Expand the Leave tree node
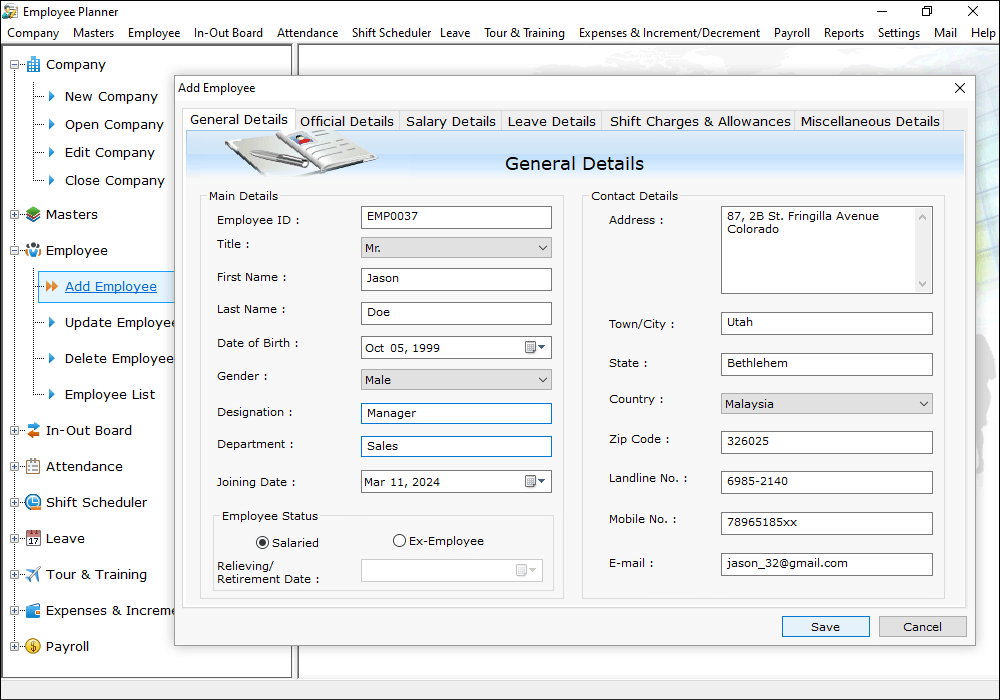Viewport: 1000px width, 700px height. 14,539
